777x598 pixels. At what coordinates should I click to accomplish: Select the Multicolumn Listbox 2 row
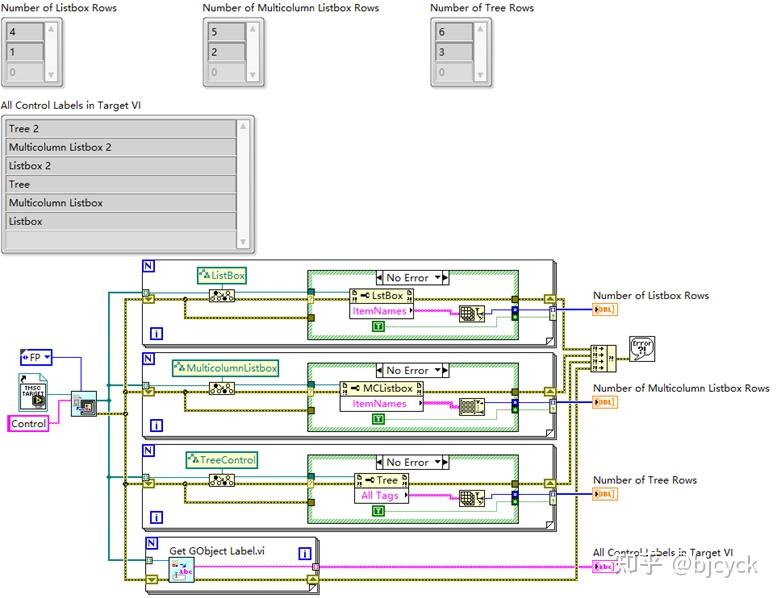(x=120, y=147)
